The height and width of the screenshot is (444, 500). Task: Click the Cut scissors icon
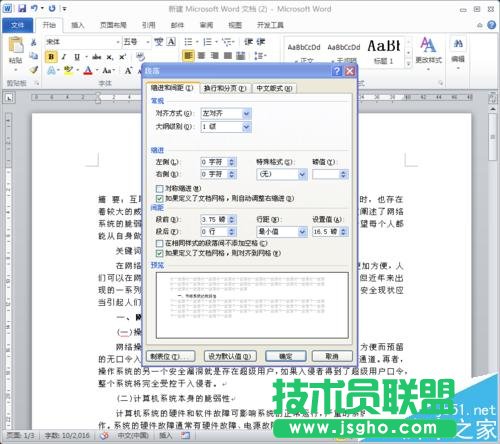click(x=33, y=42)
